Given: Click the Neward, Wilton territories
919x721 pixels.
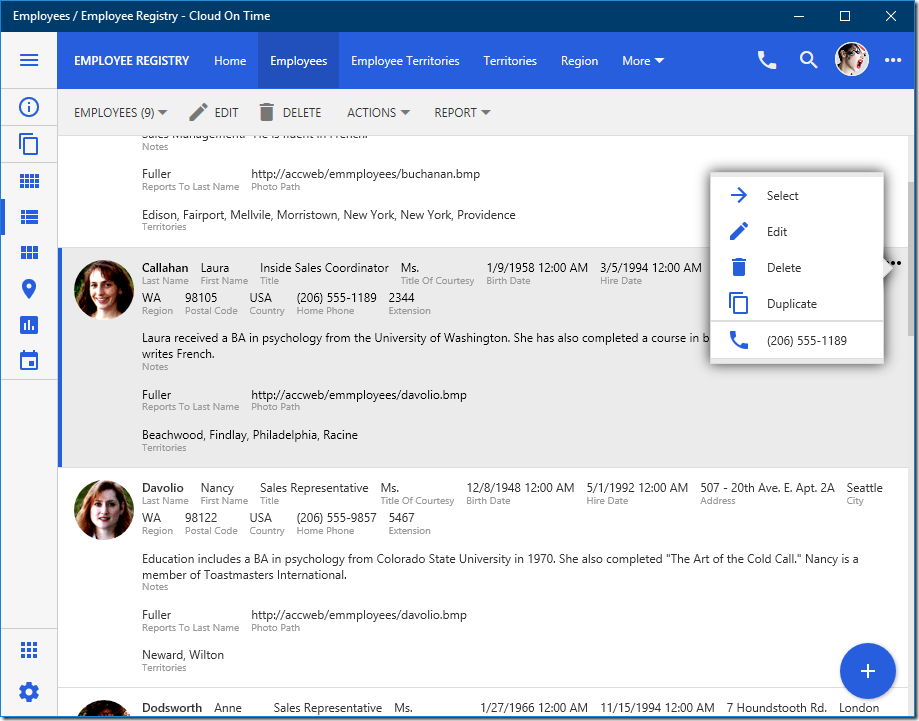Looking at the screenshot, I should coord(183,655).
